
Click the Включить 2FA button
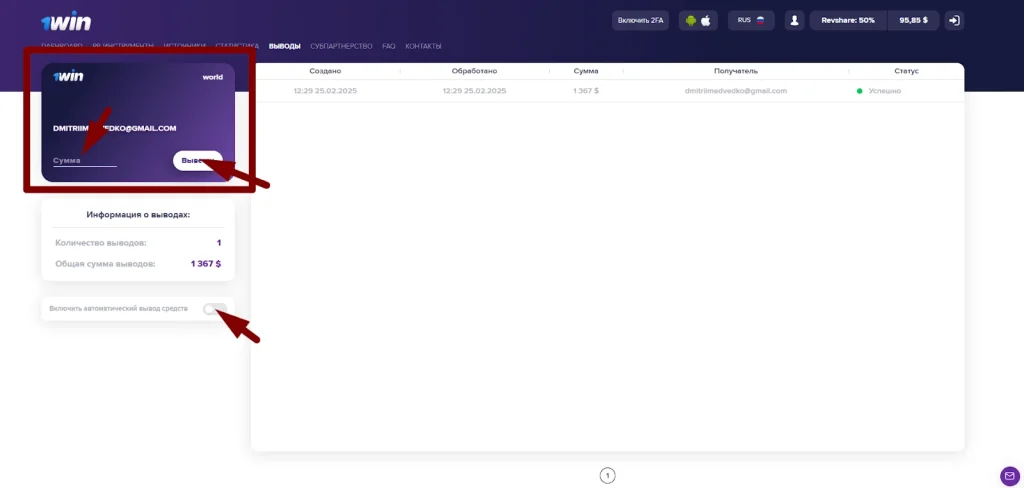pyautogui.click(x=640, y=21)
